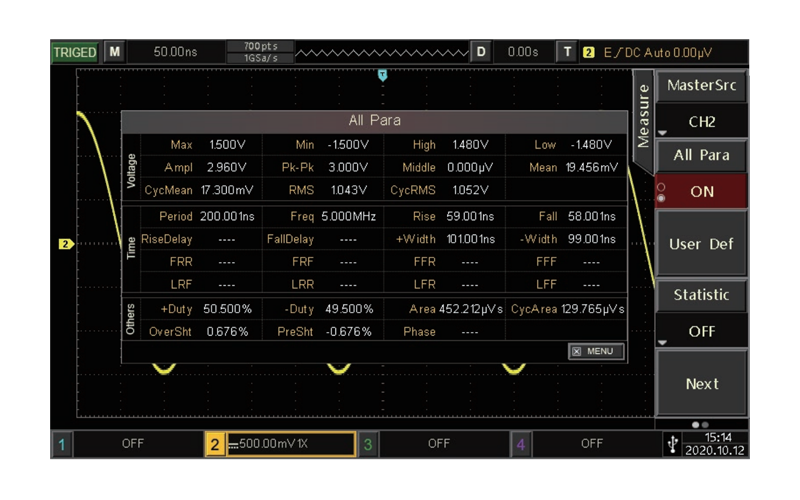This screenshot has width=800, height=500.
Task: Click the 2020.10.12 date display
Action: (715, 451)
